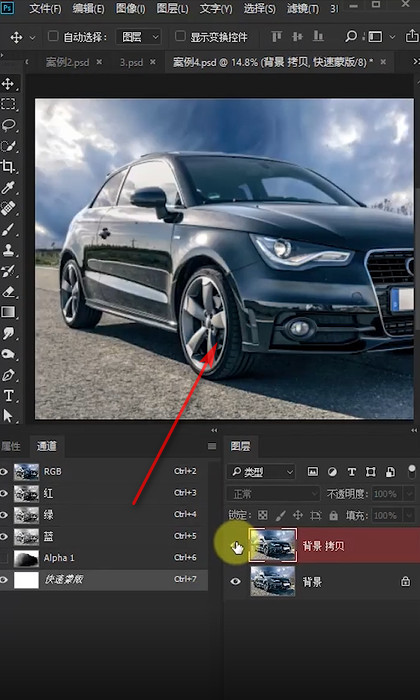Select the Rectangular Marquee tool
This screenshot has height=700, width=420.
pos(8,104)
